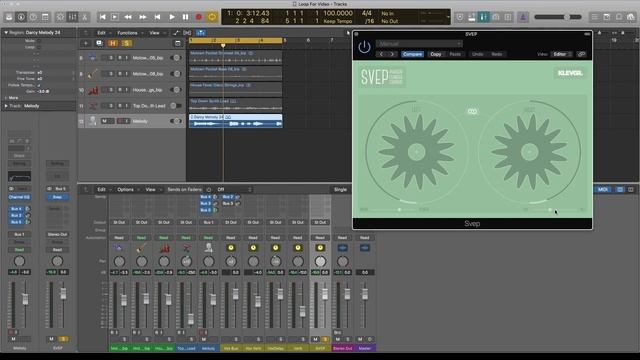Viewport: 640px width, 360px height.
Task: Toggle the Flex show/hide button
Action: click(x=187, y=33)
